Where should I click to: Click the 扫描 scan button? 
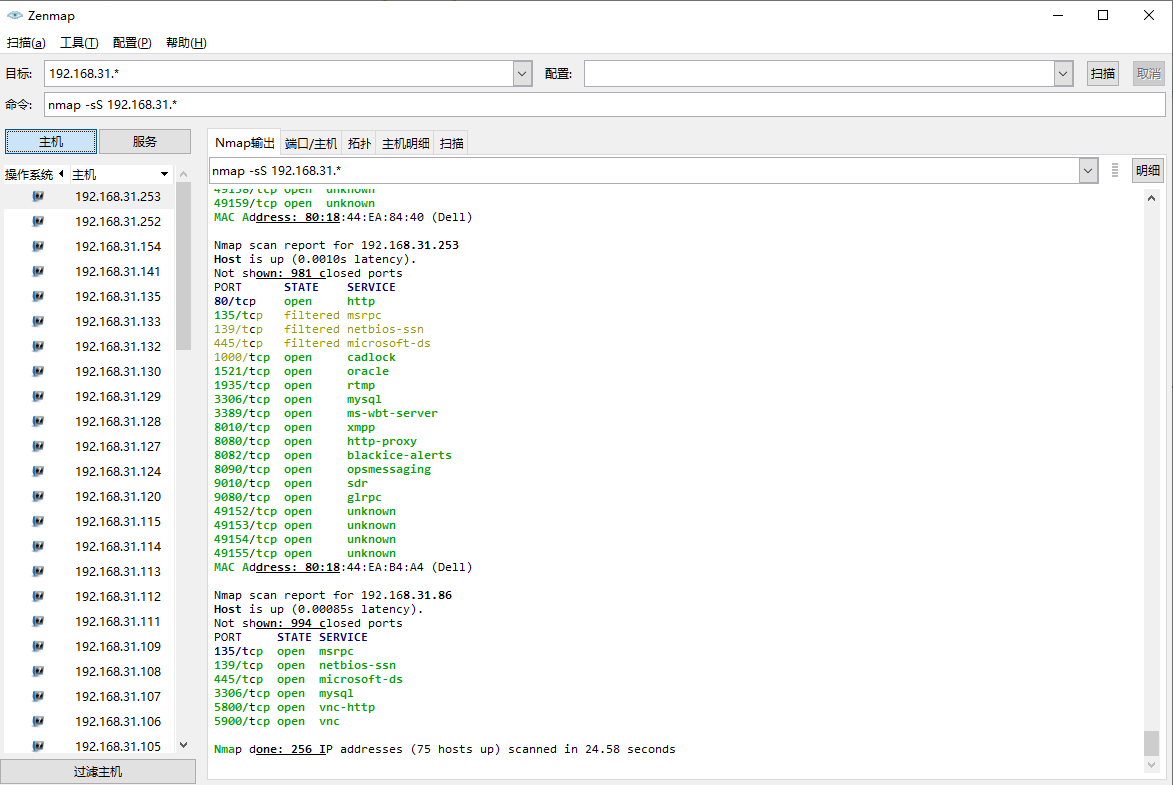[1103, 73]
